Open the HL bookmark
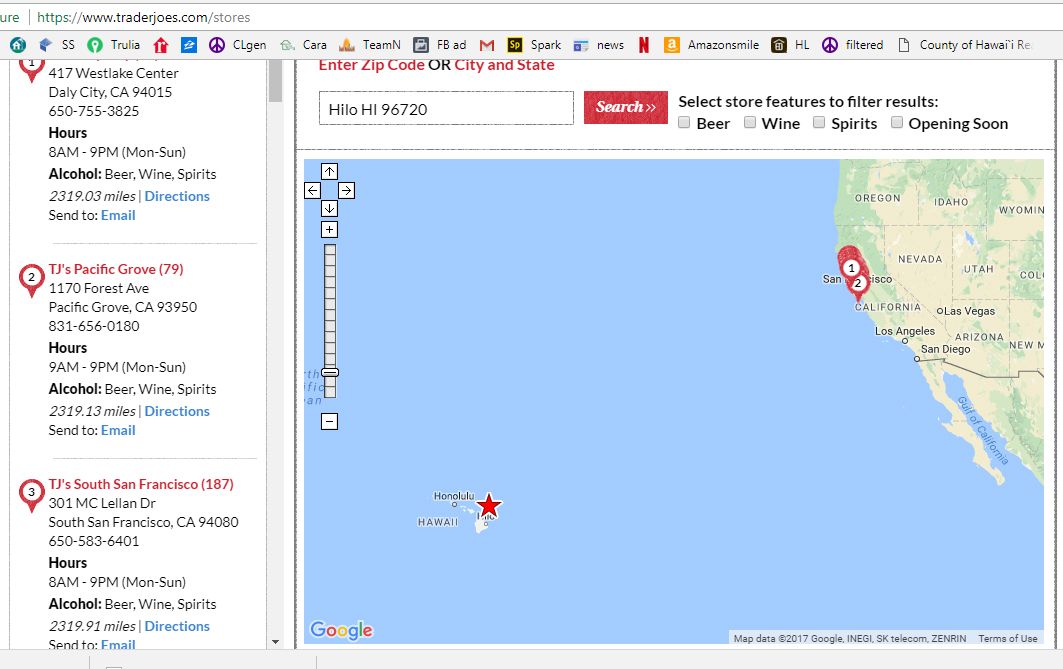Viewport: 1063px width, 669px height. (790, 45)
